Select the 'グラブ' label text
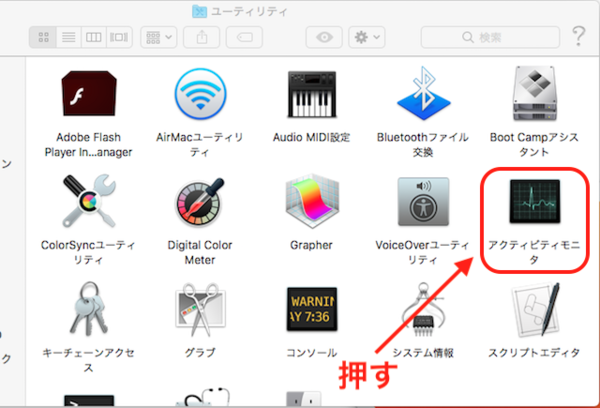The height and width of the screenshot is (408, 600). pyautogui.click(x=200, y=353)
